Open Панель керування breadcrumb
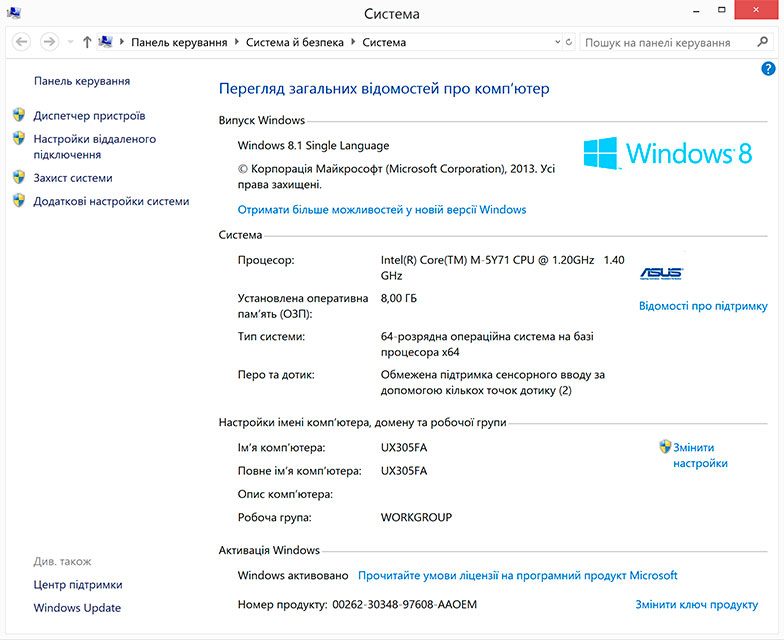 click(x=179, y=42)
